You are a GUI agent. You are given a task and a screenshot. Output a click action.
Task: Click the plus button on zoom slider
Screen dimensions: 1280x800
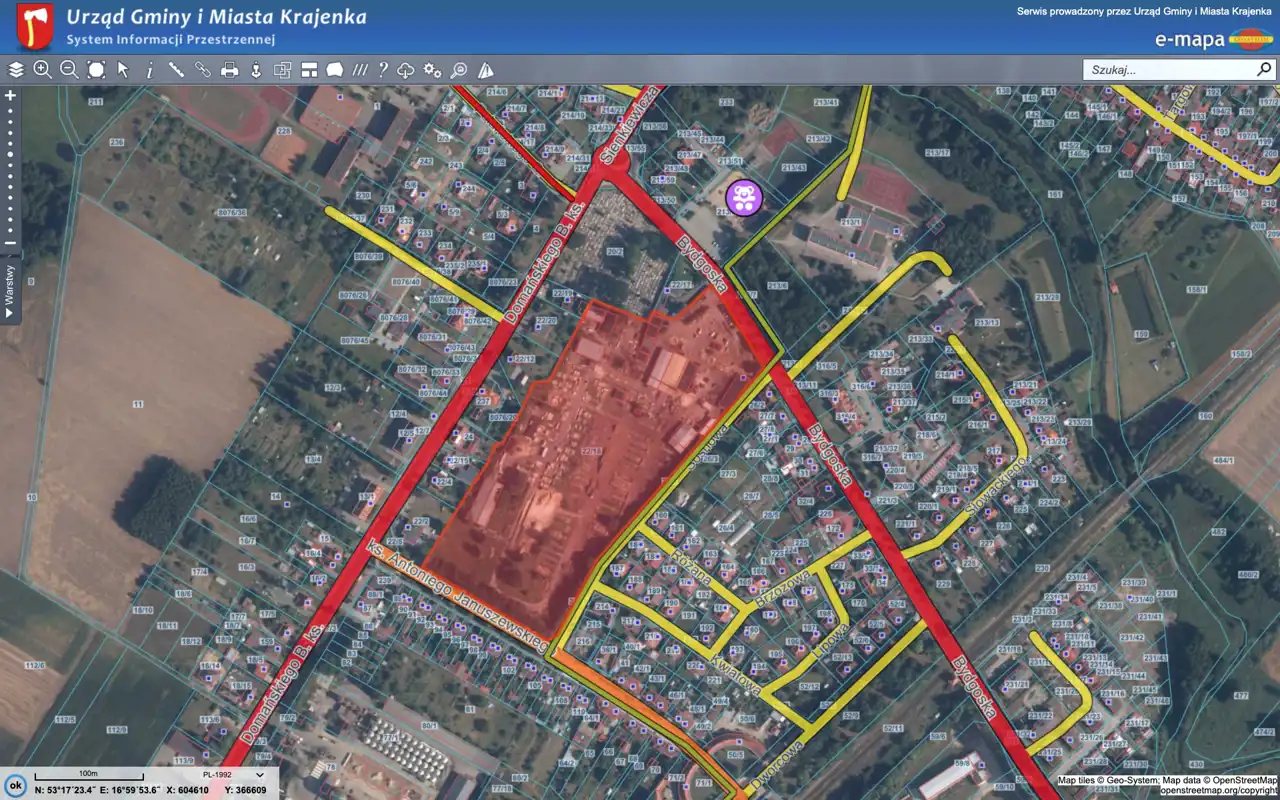(10, 96)
